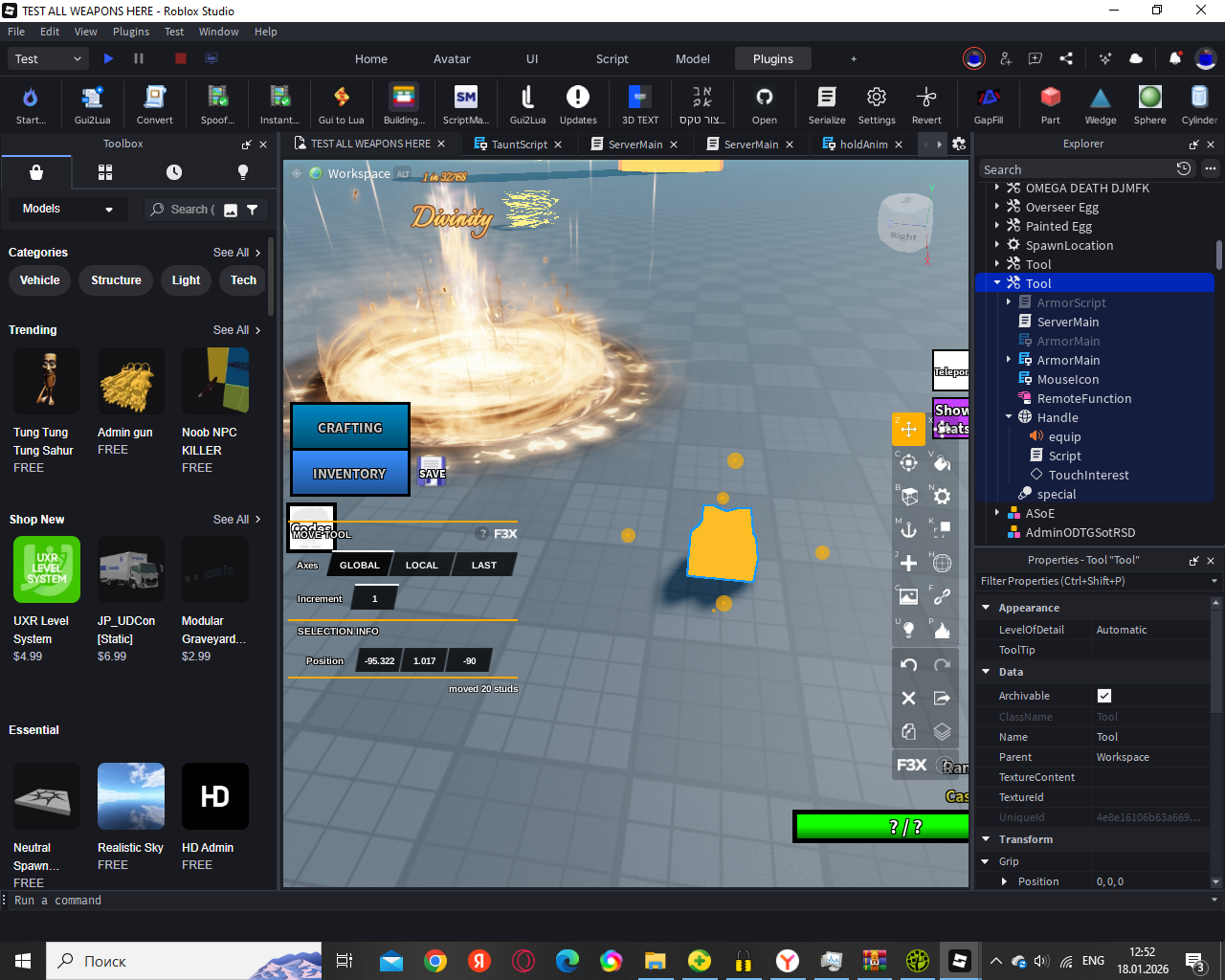Select the Vehicle category chip
The image size is (1225, 980).
click(x=40, y=280)
